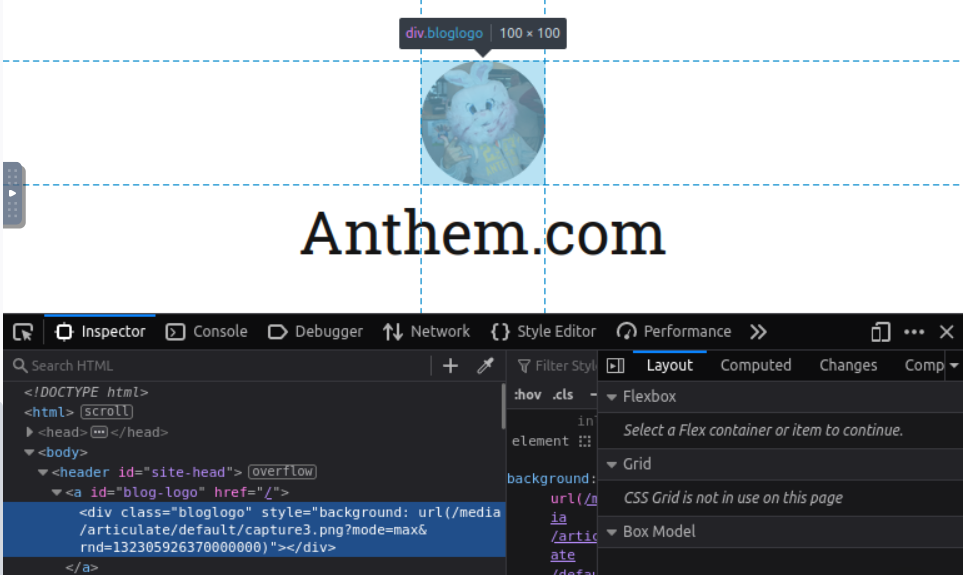Open the background url link in rules
The image size is (963, 575).
point(575,527)
